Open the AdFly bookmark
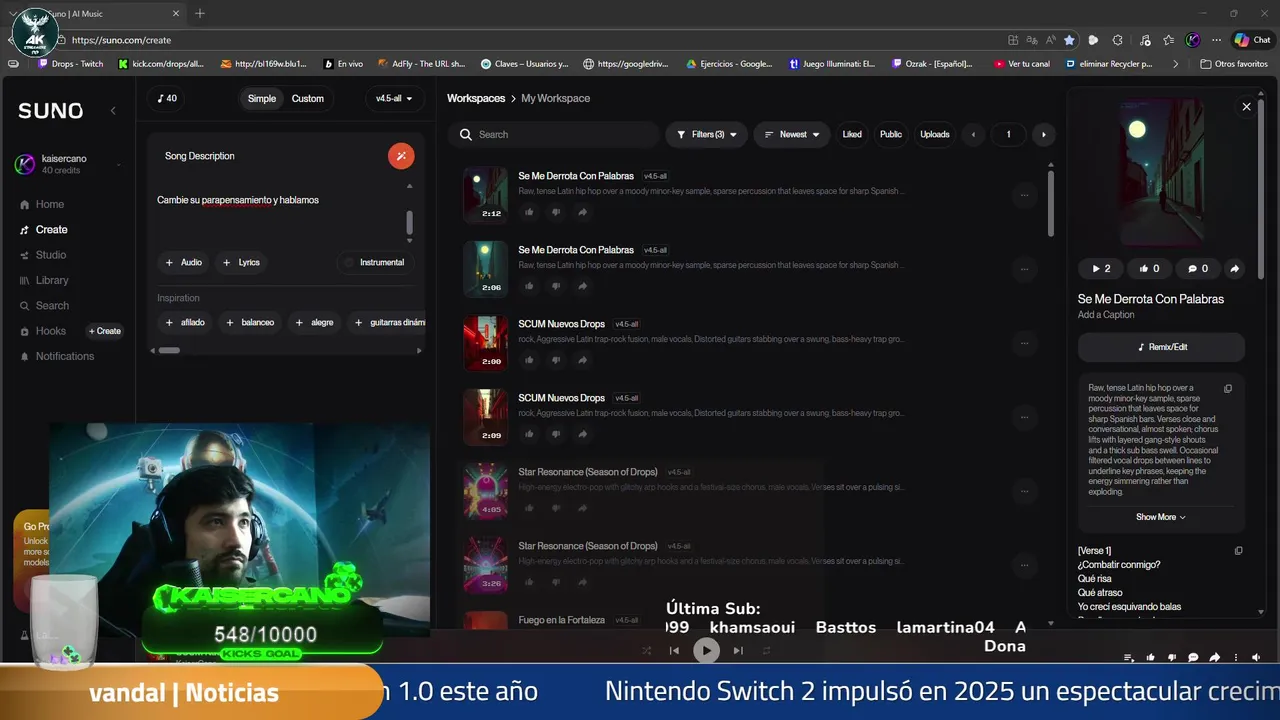The image size is (1280, 720). pyautogui.click(x=421, y=64)
